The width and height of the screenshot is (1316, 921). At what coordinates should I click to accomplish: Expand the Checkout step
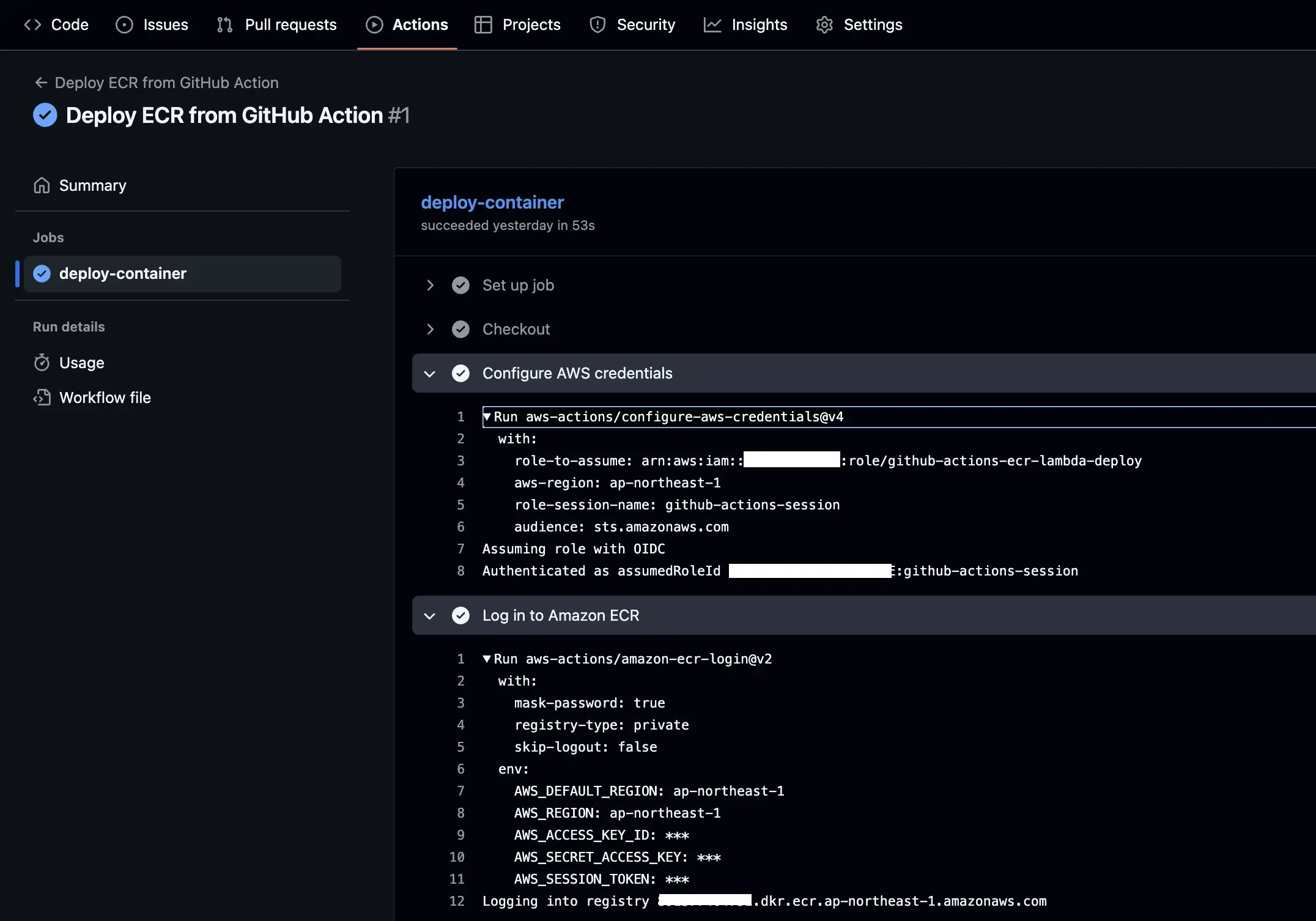pyautogui.click(x=430, y=329)
